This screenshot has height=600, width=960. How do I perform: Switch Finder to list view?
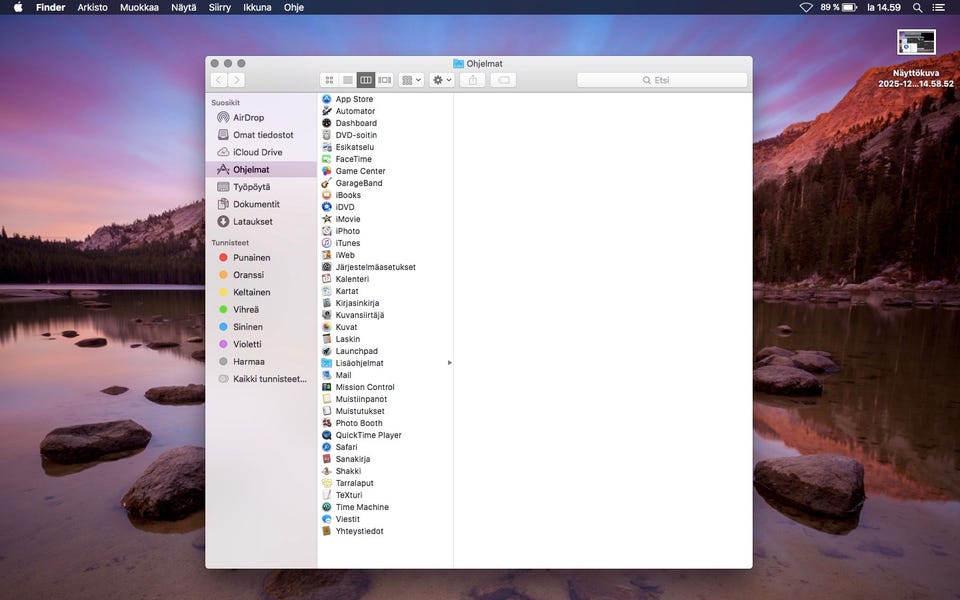(347, 80)
